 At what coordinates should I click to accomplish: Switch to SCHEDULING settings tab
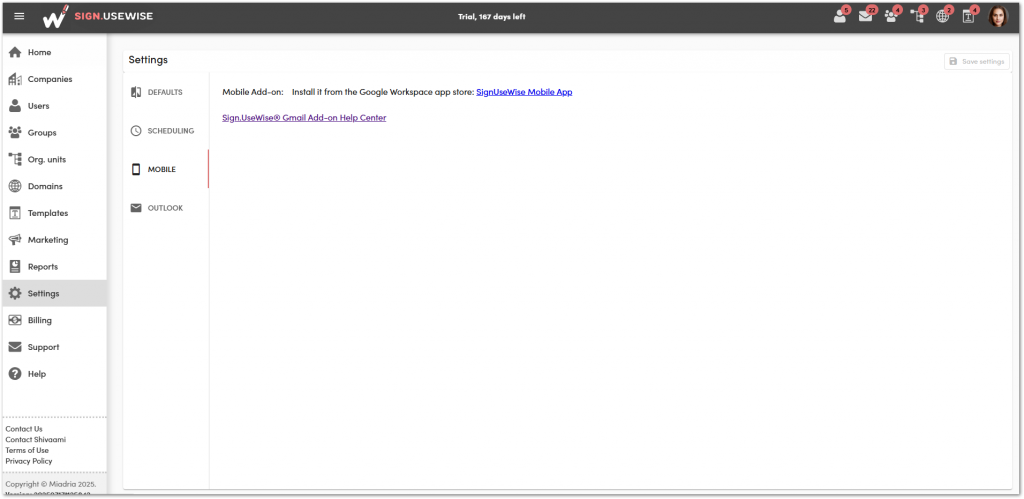coord(166,131)
